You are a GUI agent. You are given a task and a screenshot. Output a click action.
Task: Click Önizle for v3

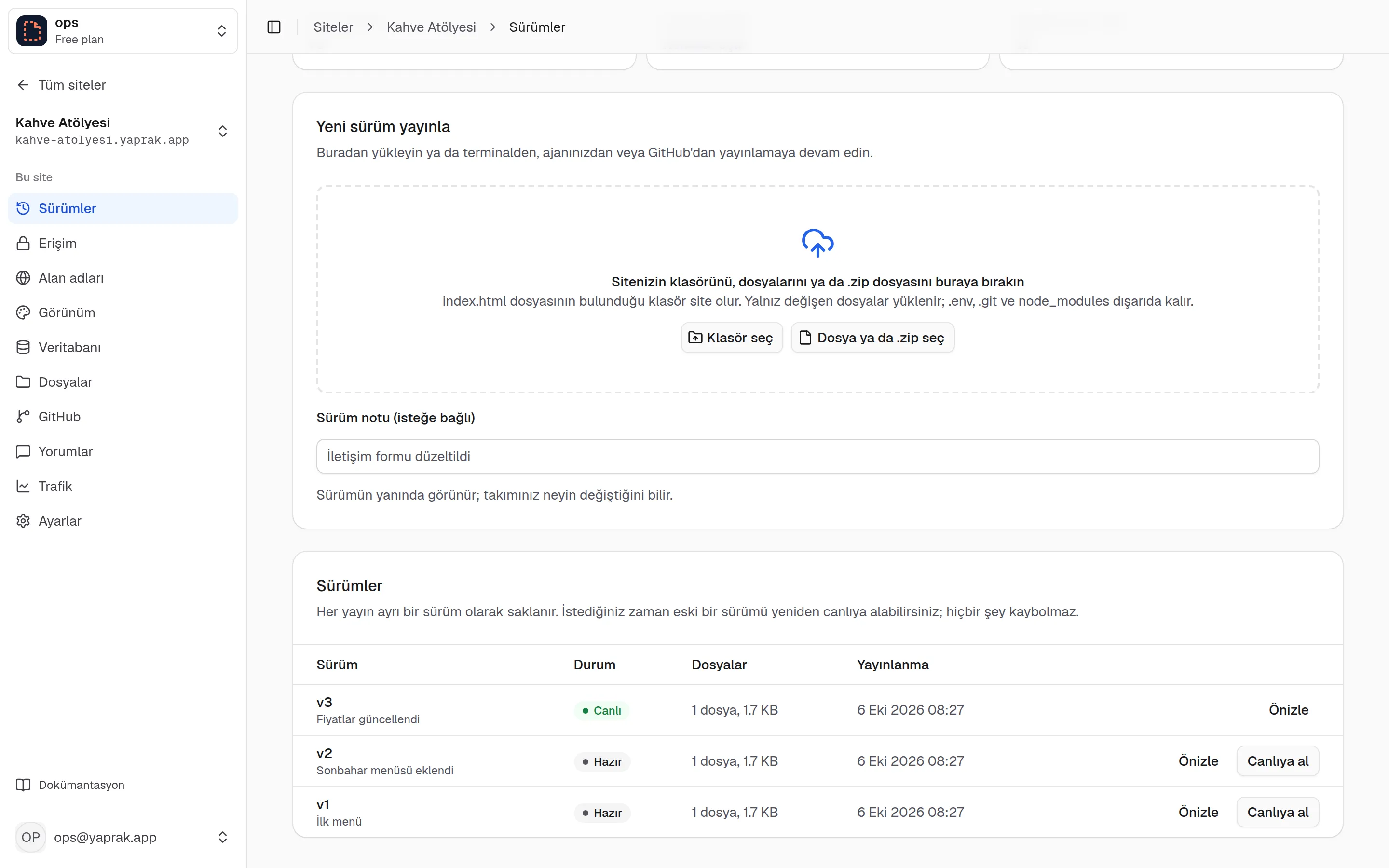(x=1289, y=709)
